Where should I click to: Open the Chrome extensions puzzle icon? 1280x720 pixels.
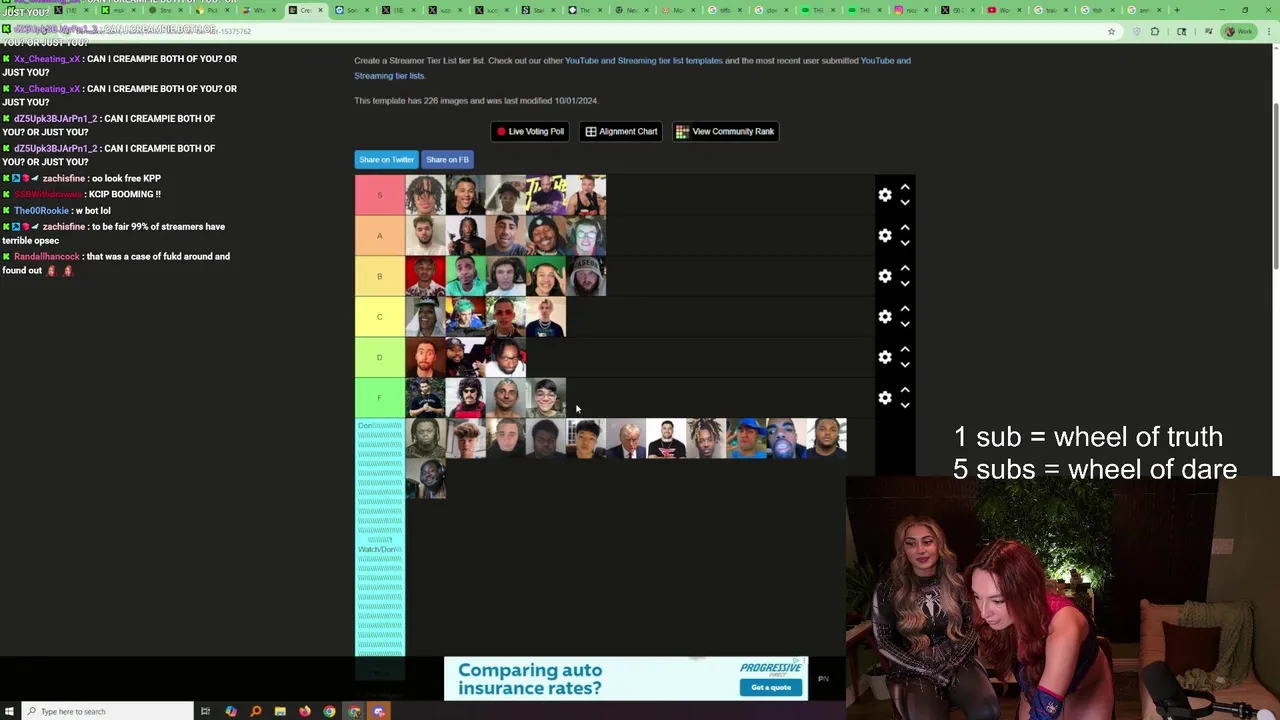pos(1155,31)
